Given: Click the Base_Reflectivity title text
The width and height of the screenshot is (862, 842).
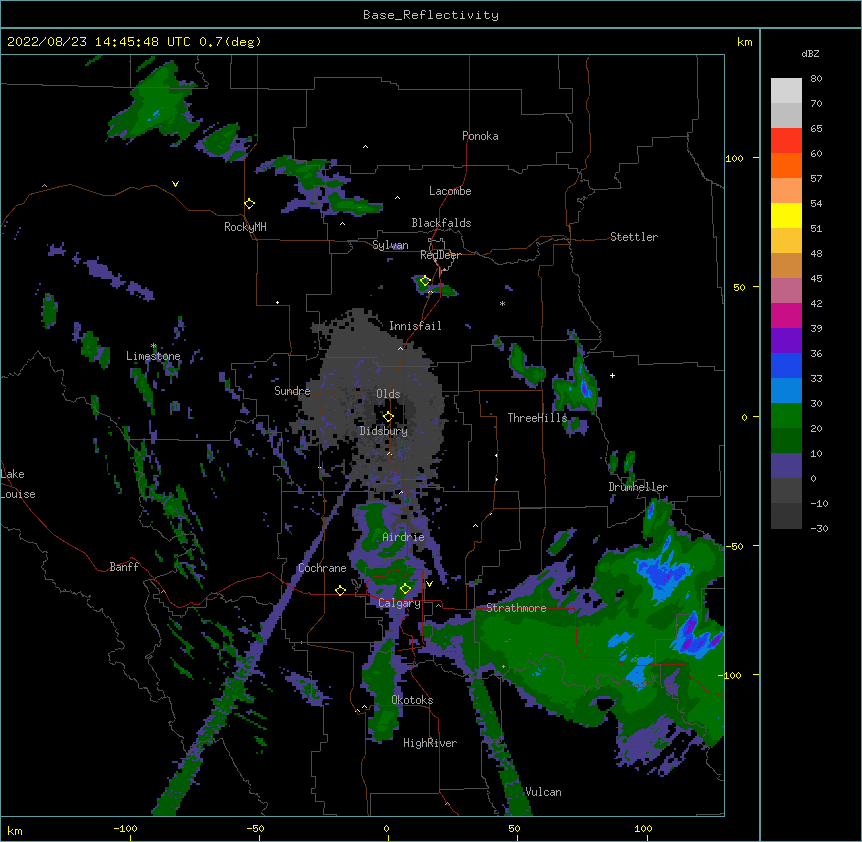Looking at the screenshot, I should [431, 15].
